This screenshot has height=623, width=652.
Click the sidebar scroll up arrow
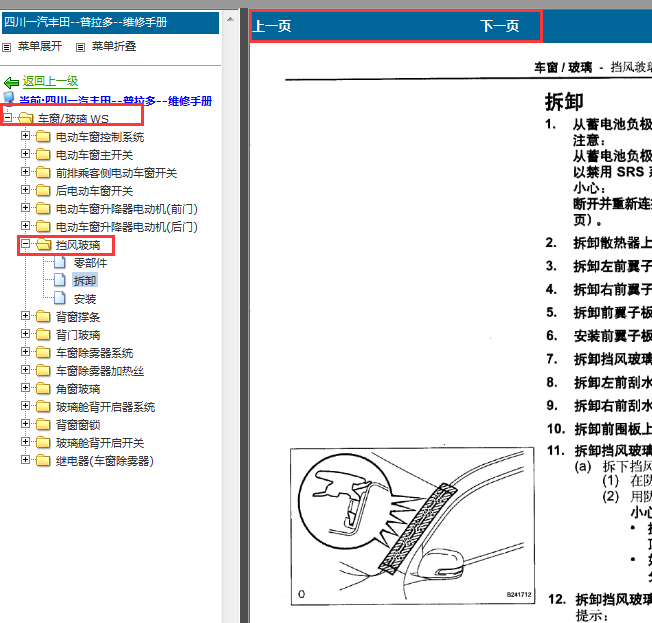pyautogui.click(x=230, y=19)
